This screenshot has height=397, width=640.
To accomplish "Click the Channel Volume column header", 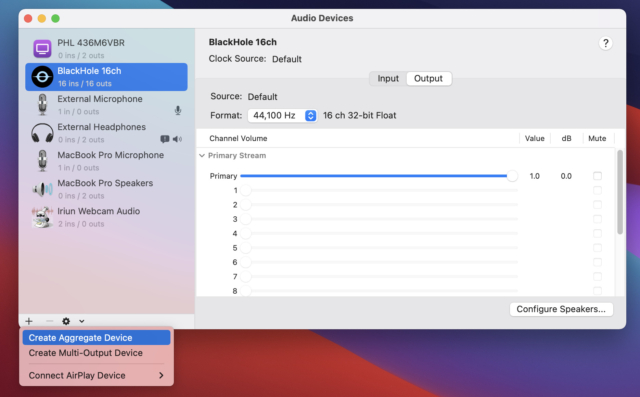I will click(x=238, y=138).
